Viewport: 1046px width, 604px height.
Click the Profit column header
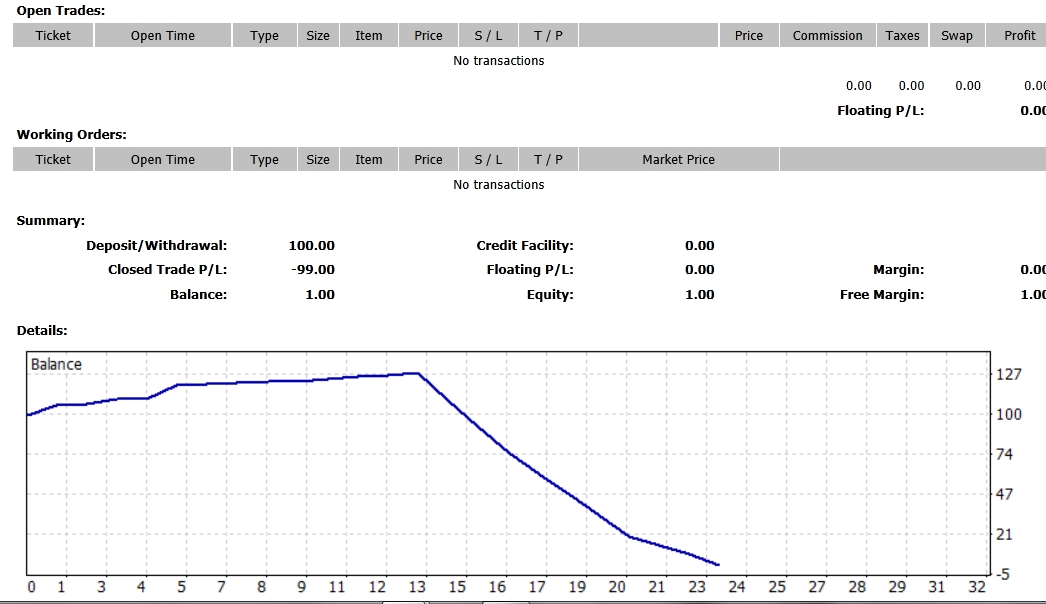coord(1019,35)
